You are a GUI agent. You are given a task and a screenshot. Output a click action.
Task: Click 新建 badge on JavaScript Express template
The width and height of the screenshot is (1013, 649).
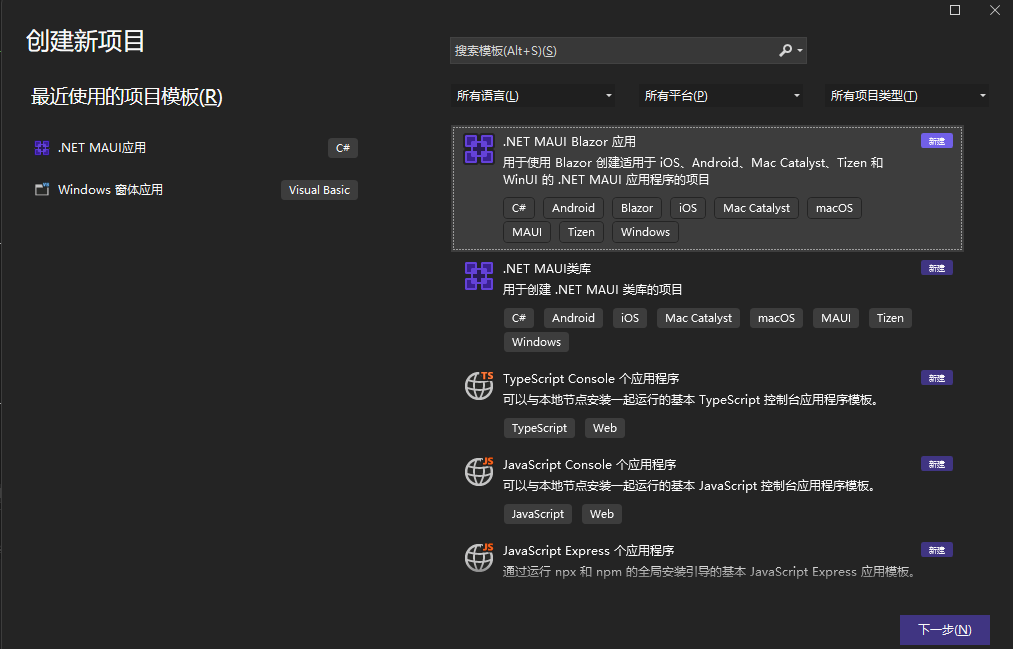[x=937, y=550]
